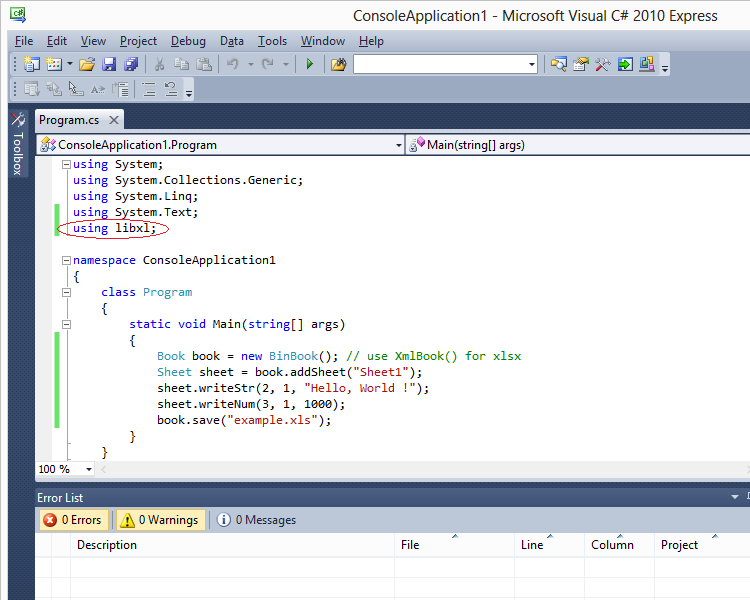Image resolution: width=750 pixels, height=600 pixels.
Task: Click the Decrease Line Indent icon
Action: (120, 89)
